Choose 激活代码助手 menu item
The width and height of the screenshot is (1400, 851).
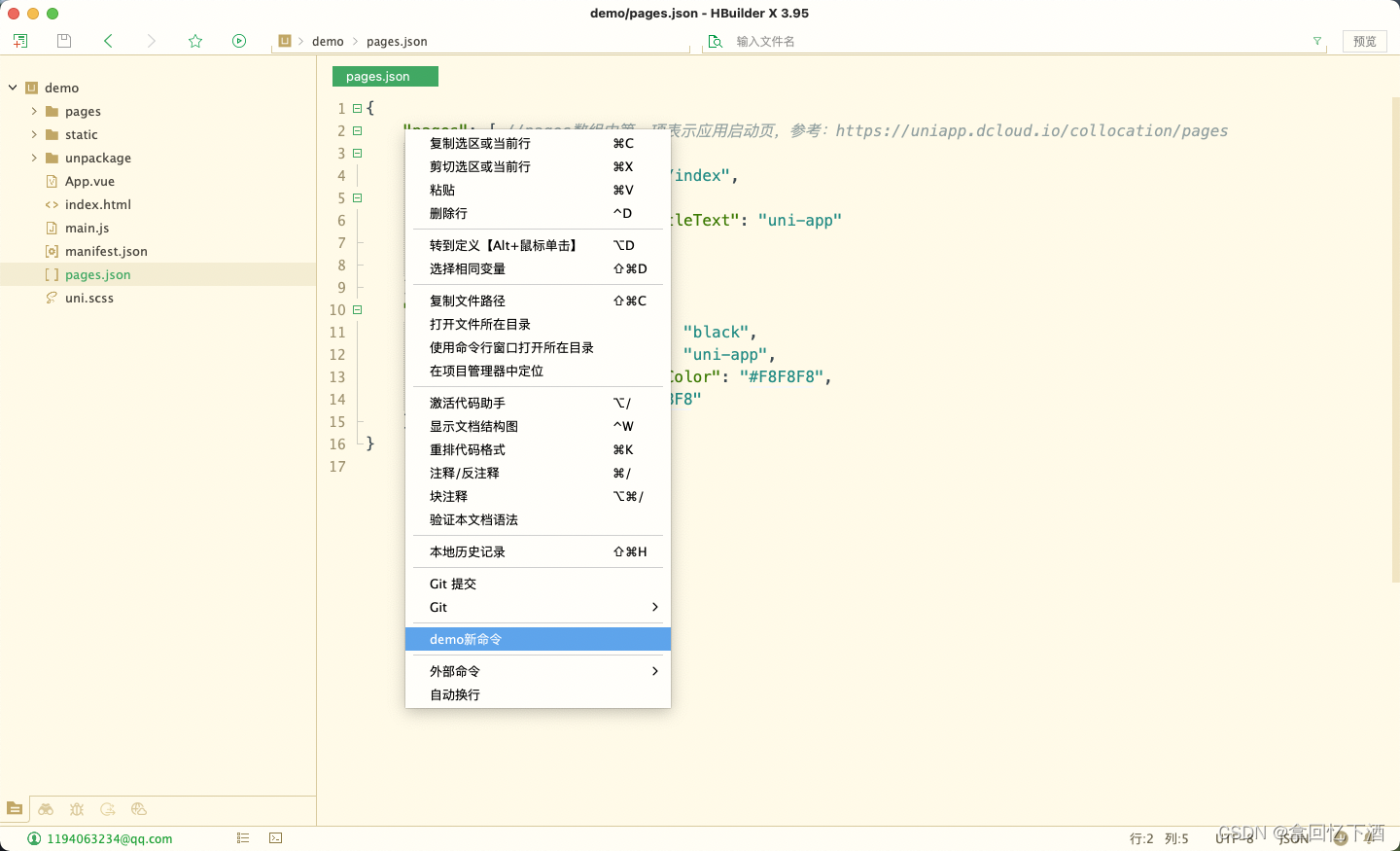pyautogui.click(x=538, y=403)
